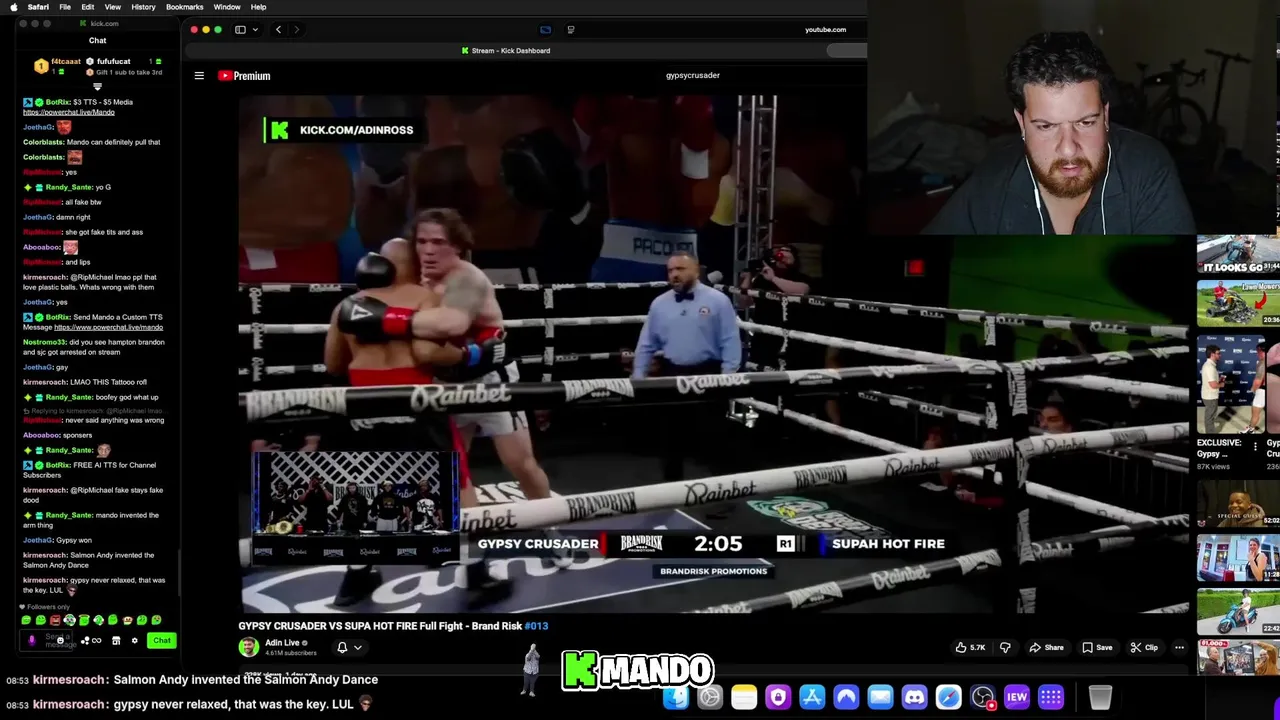Image resolution: width=1280 pixels, height=720 pixels.
Task: Open Discord from the Dock
Action: point(914,697)
